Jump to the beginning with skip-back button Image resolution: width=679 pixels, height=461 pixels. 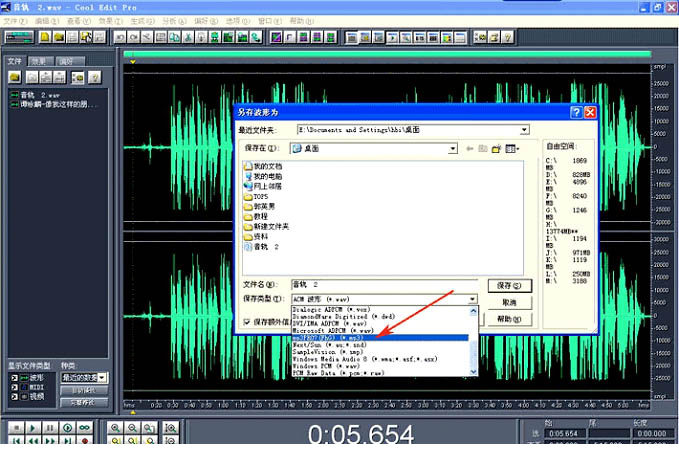16,440
